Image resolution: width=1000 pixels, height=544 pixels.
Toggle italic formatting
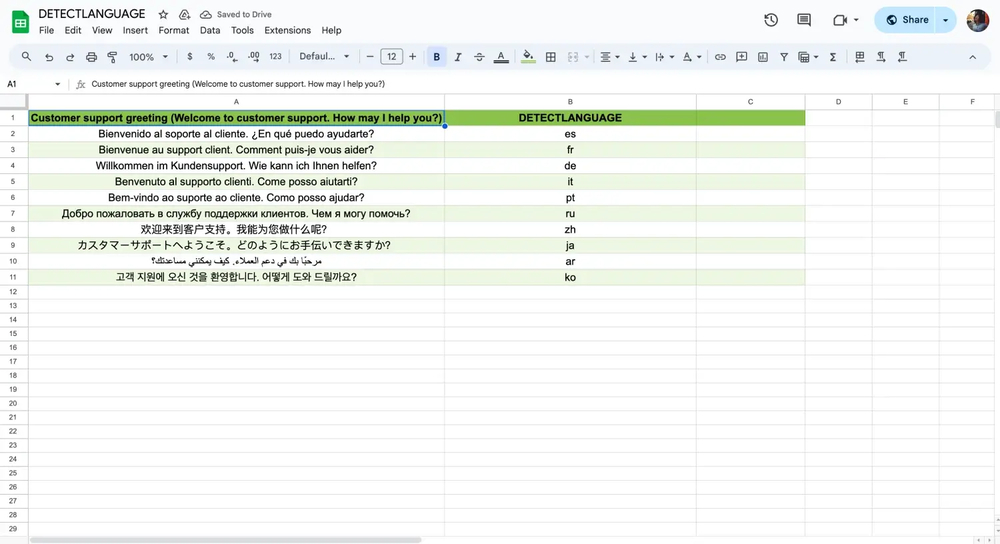point(458,57)
